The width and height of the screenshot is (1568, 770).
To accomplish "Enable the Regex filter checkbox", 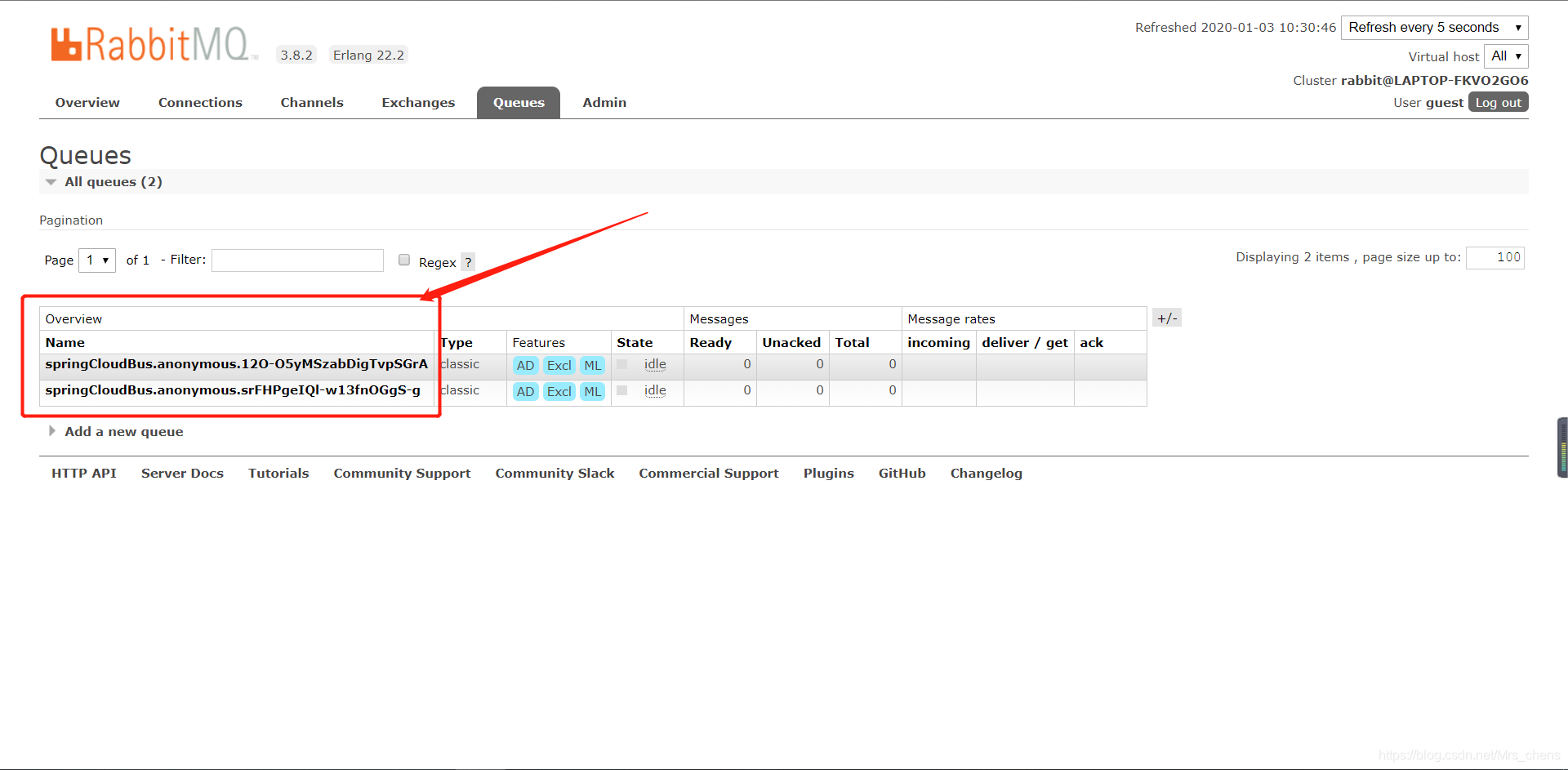I will click(x=404, y=260).
